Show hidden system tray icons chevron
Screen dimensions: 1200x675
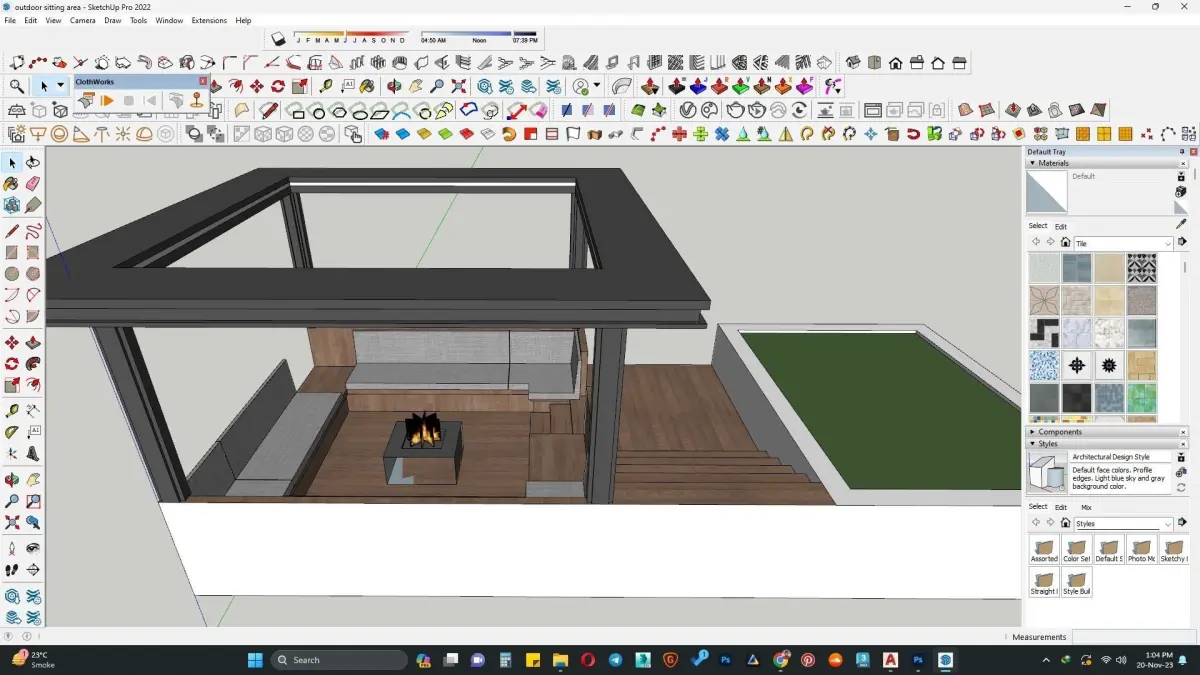1046,660
